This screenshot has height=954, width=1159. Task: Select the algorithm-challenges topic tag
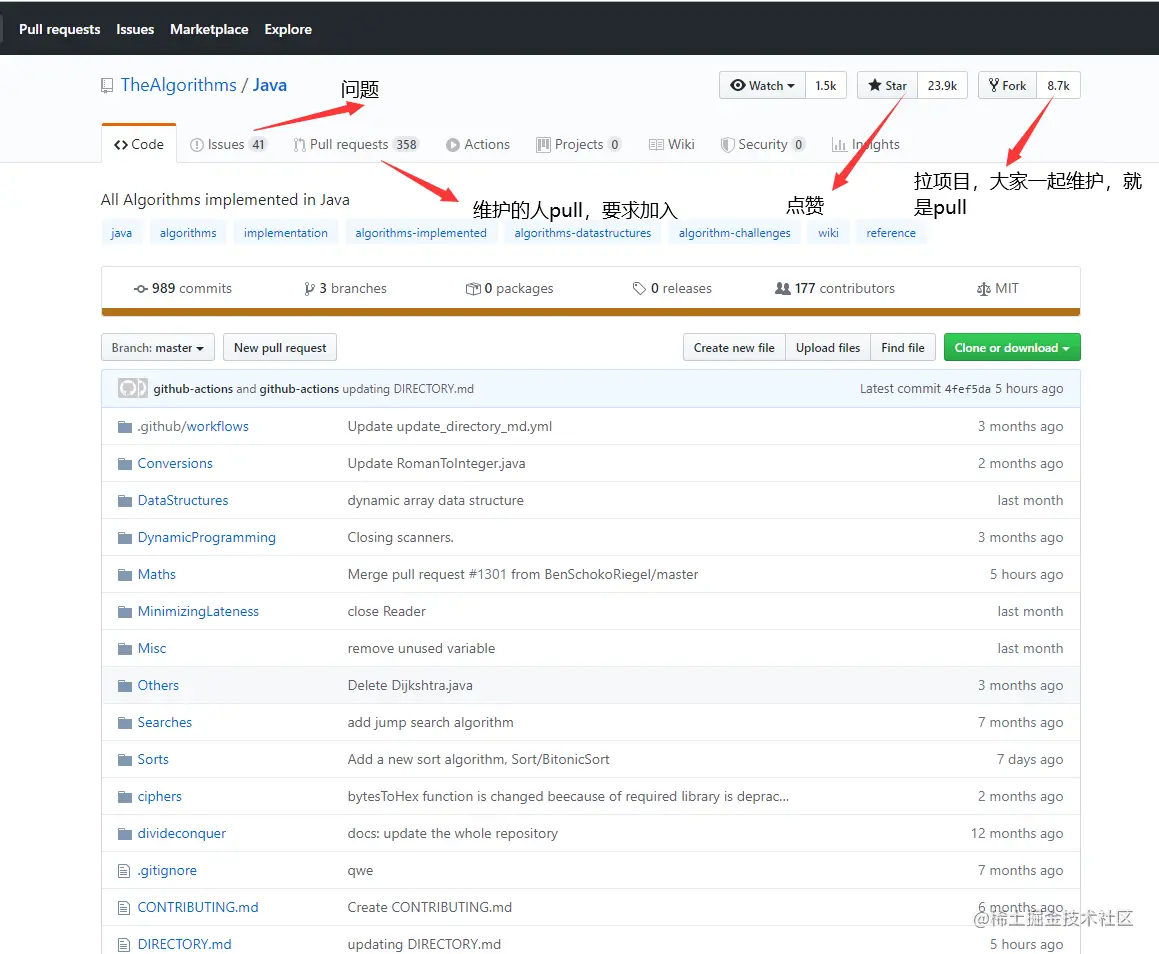[x=735, y=233]
